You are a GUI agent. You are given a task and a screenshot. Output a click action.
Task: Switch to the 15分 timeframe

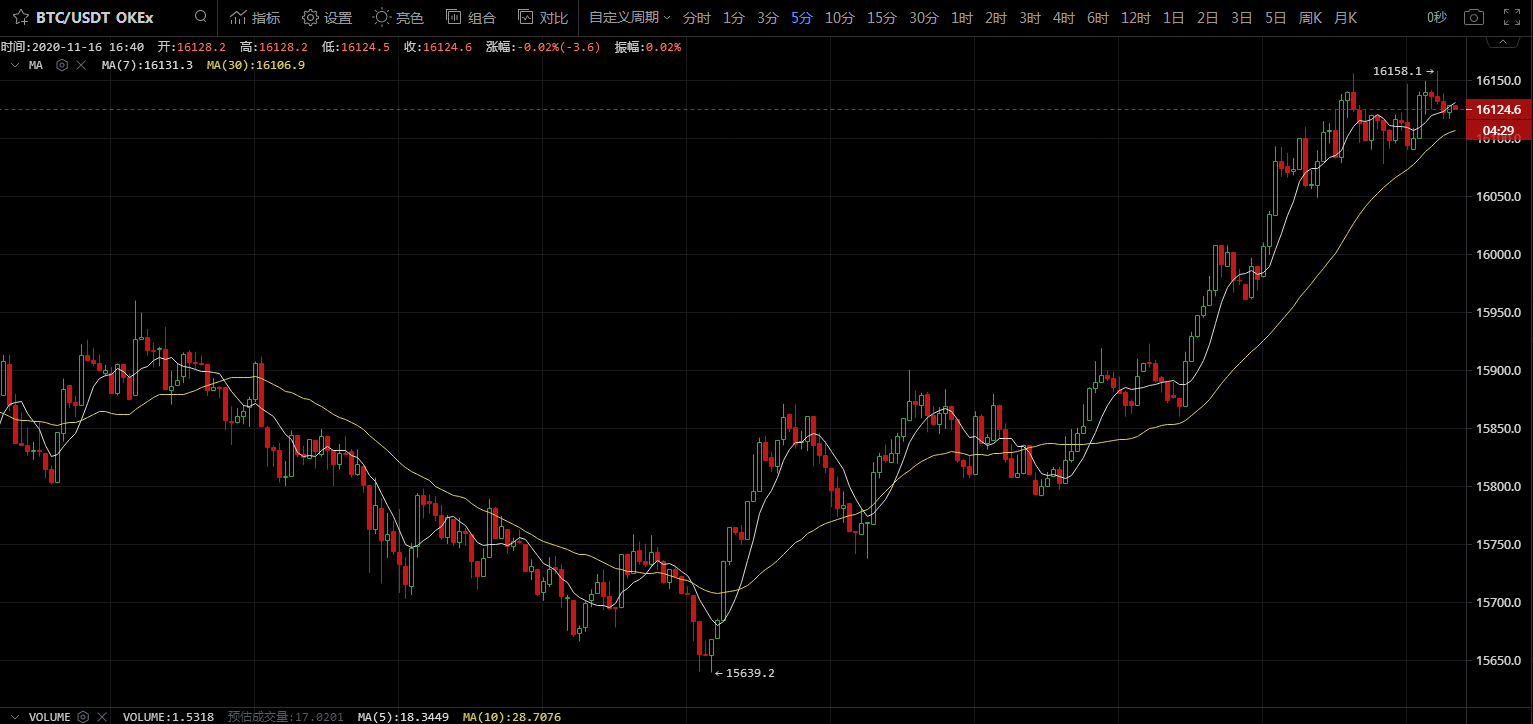point(881,18)
